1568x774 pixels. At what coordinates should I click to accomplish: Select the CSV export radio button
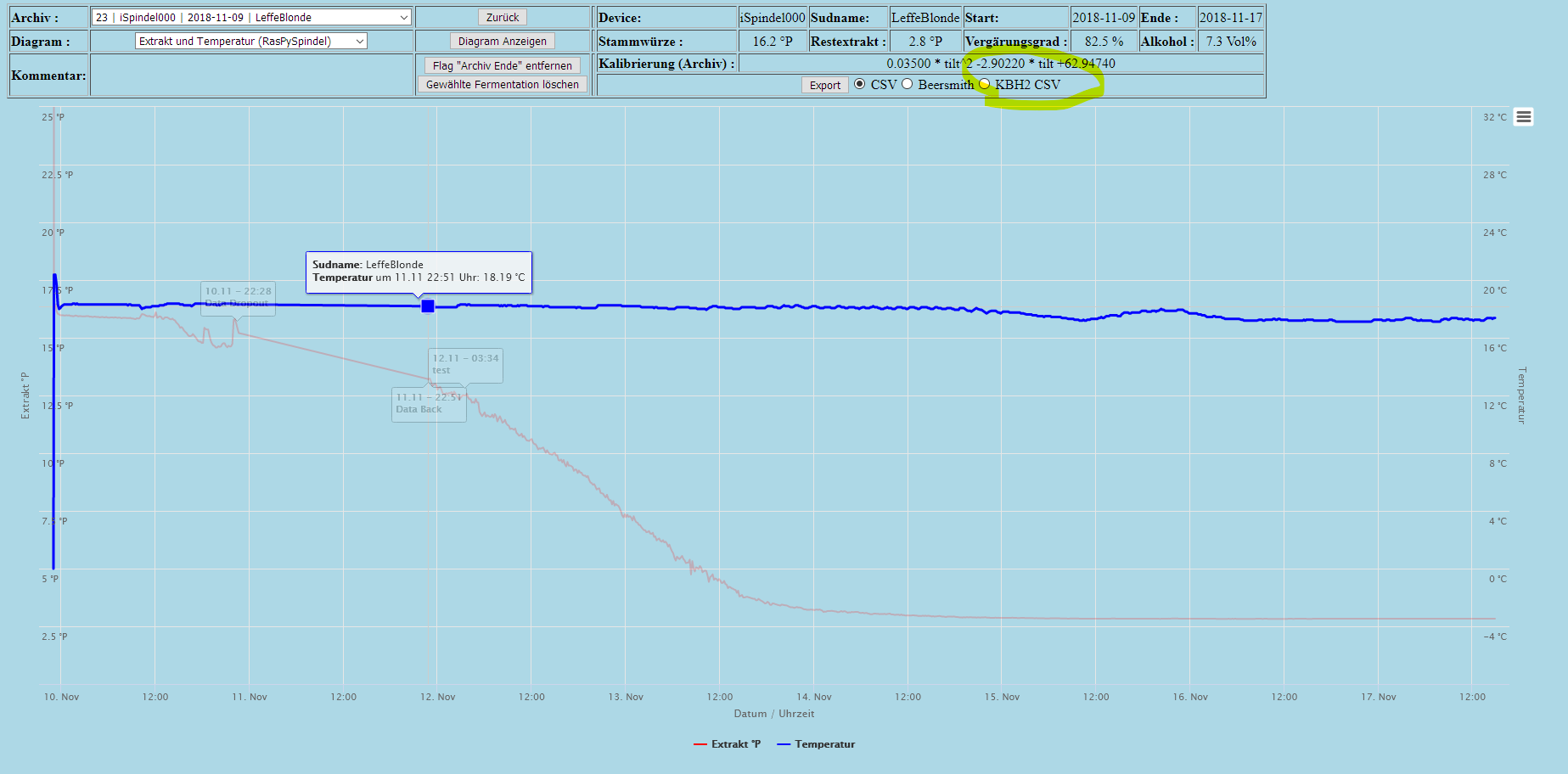[860, 84]
